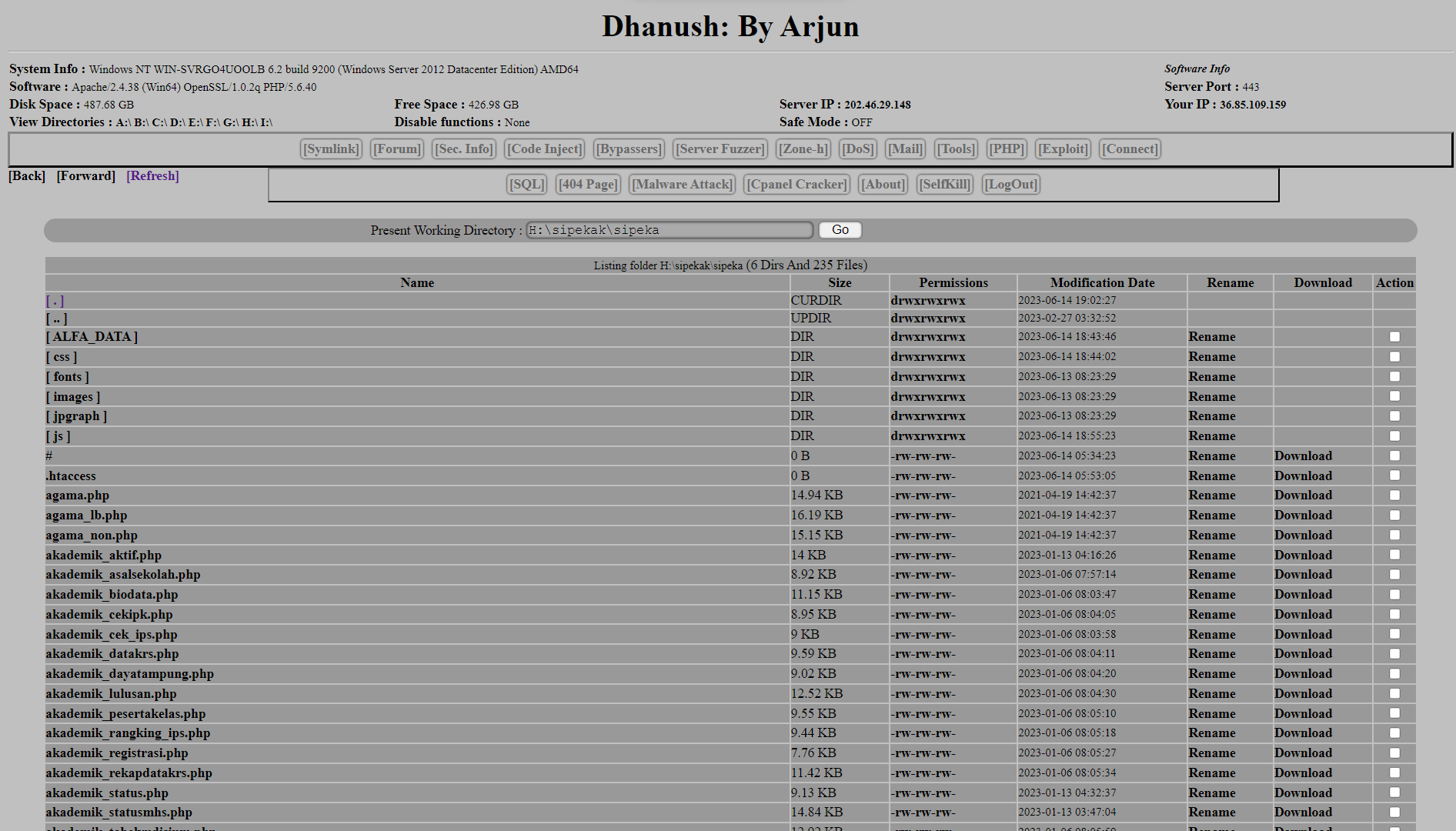
Task: Open the Connect menu item
Action: pos(1130,149)
